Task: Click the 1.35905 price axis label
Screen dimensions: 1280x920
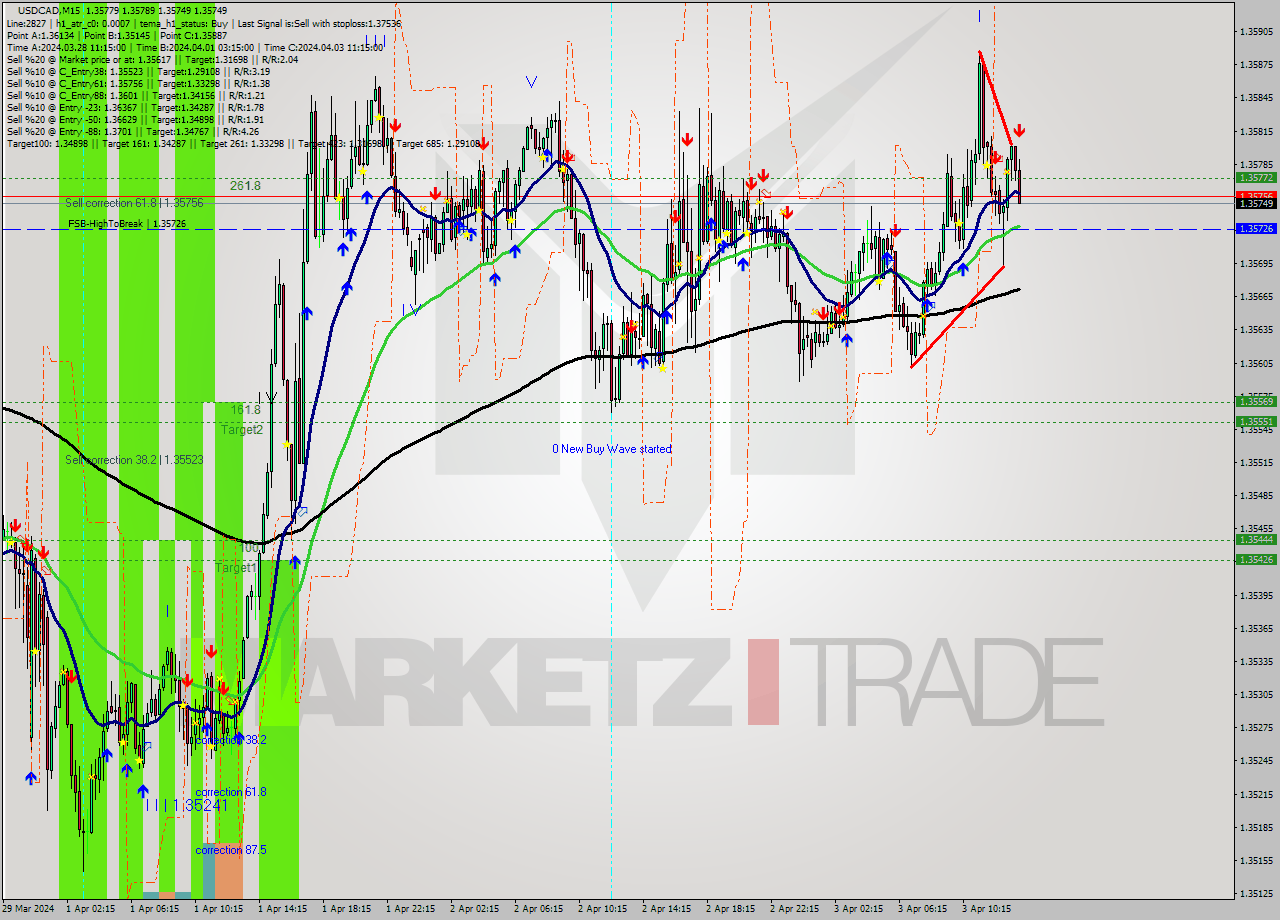Action: click(1256, 32)
